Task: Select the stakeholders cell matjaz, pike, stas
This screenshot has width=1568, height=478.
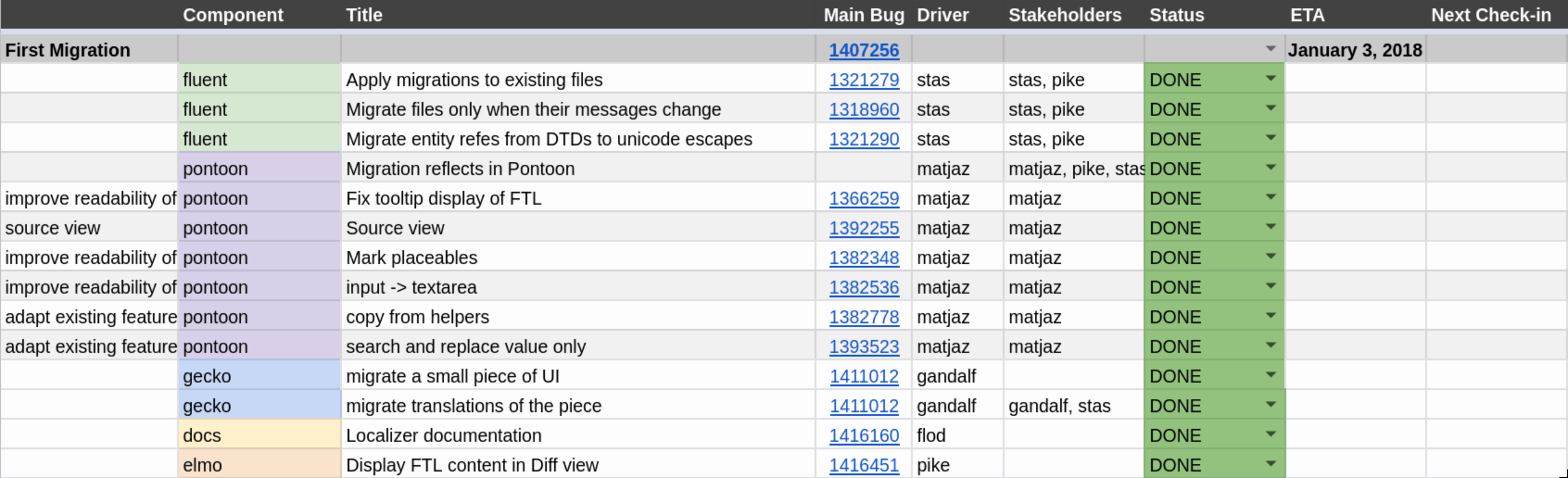Action: [1074, 169]
